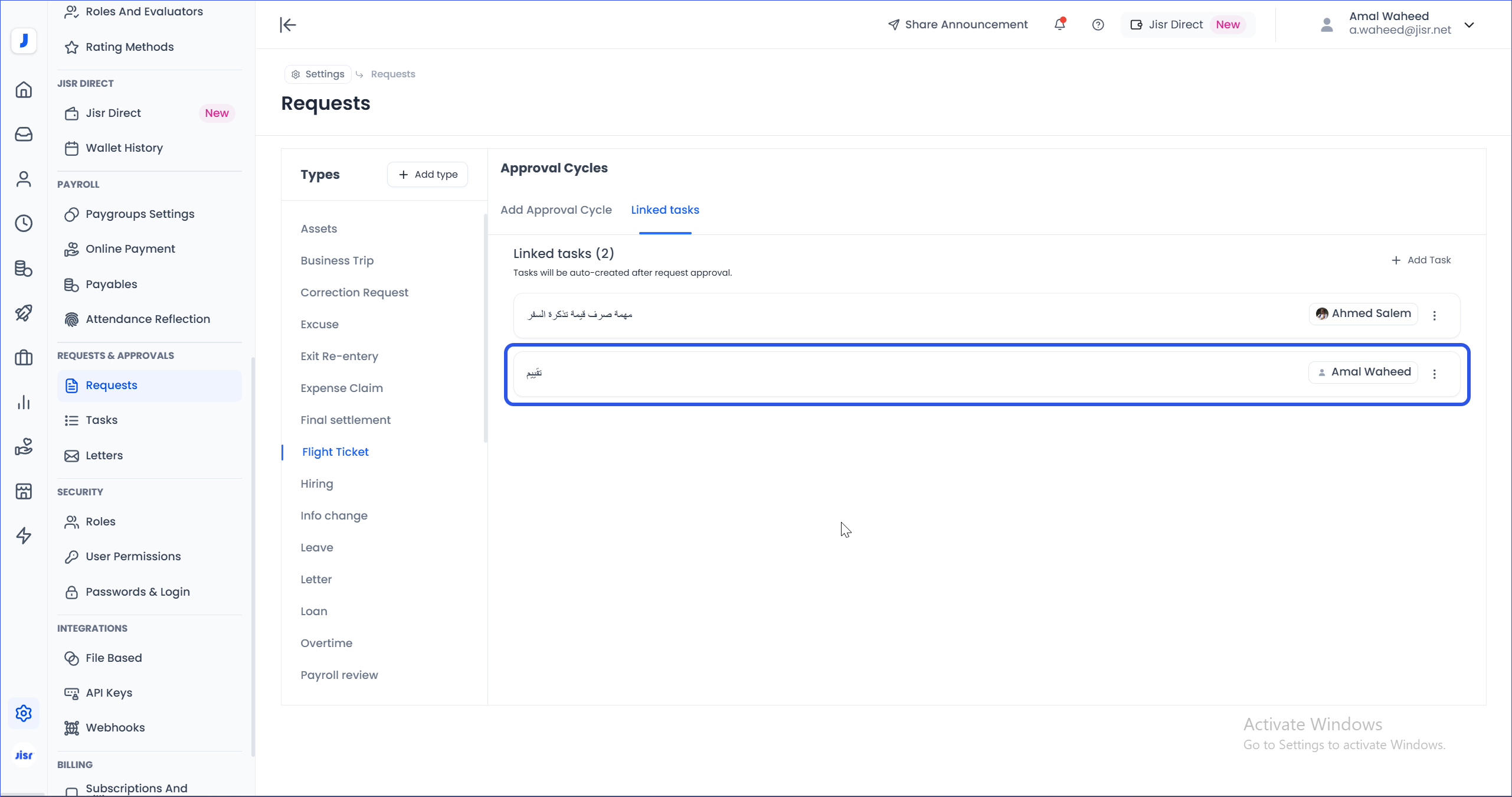Select the Linked tasks tab
Screen dimensions: 1512x797
click(x=665, y=210)
